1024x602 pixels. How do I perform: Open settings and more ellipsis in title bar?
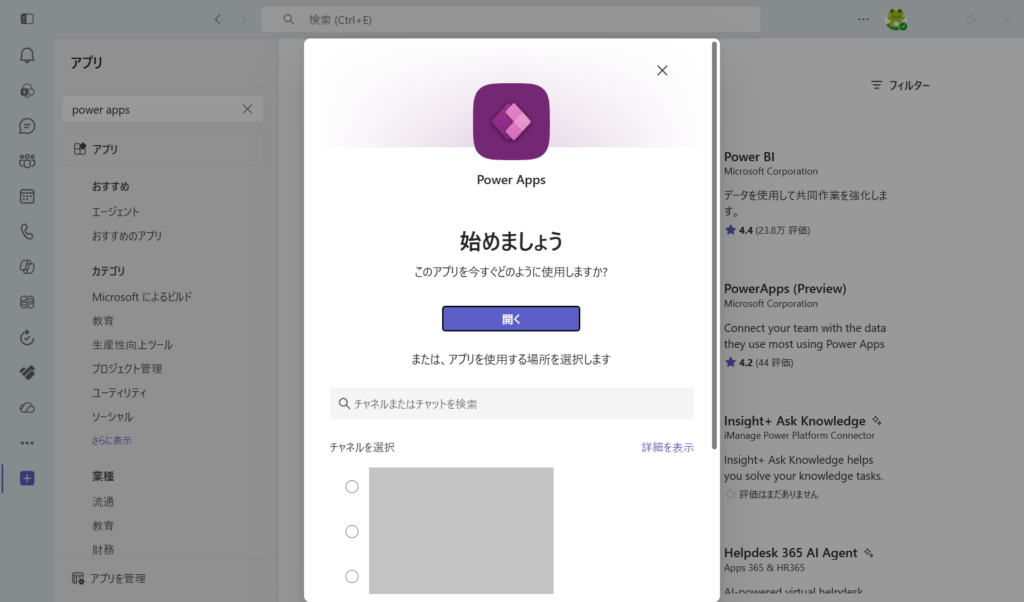863,20
